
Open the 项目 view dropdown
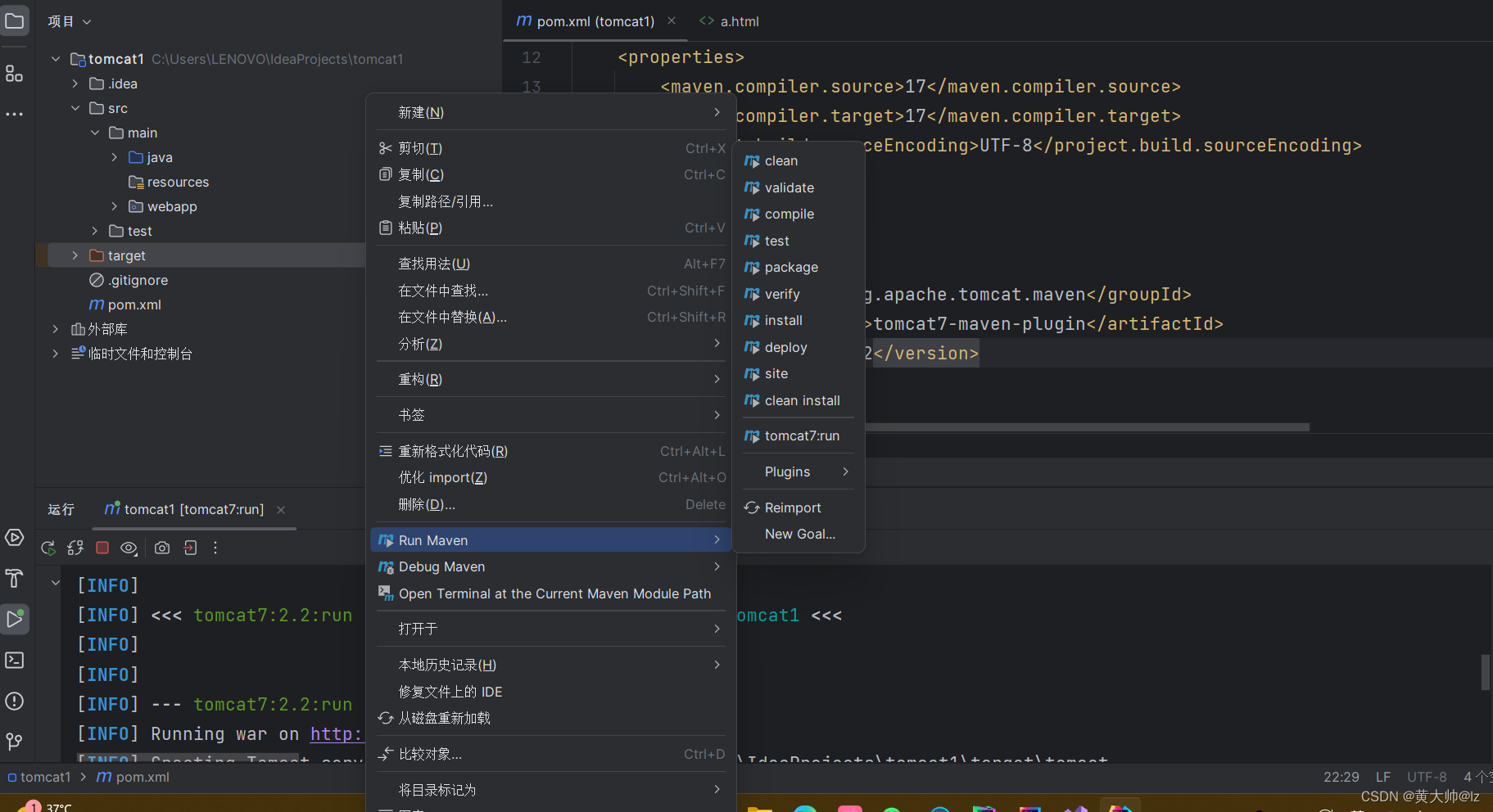tap(70, 21)
